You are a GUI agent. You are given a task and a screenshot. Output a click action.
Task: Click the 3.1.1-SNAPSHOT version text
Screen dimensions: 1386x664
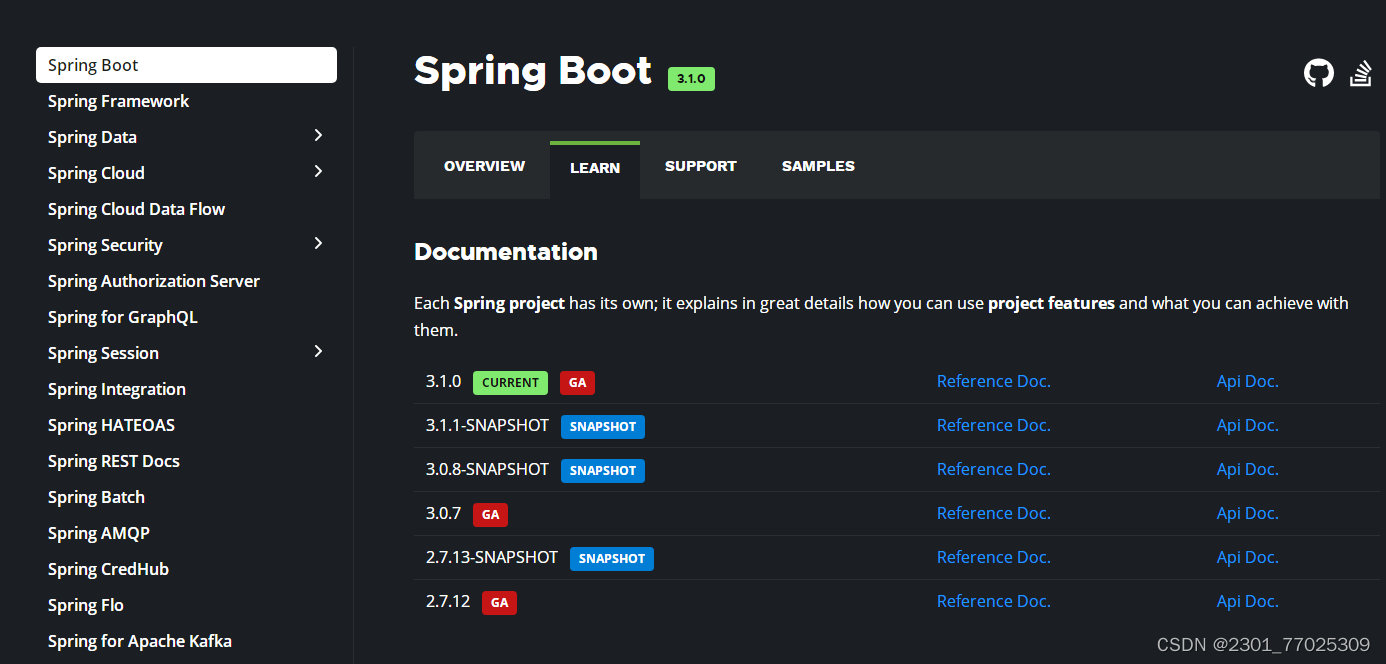coord(487,425)
